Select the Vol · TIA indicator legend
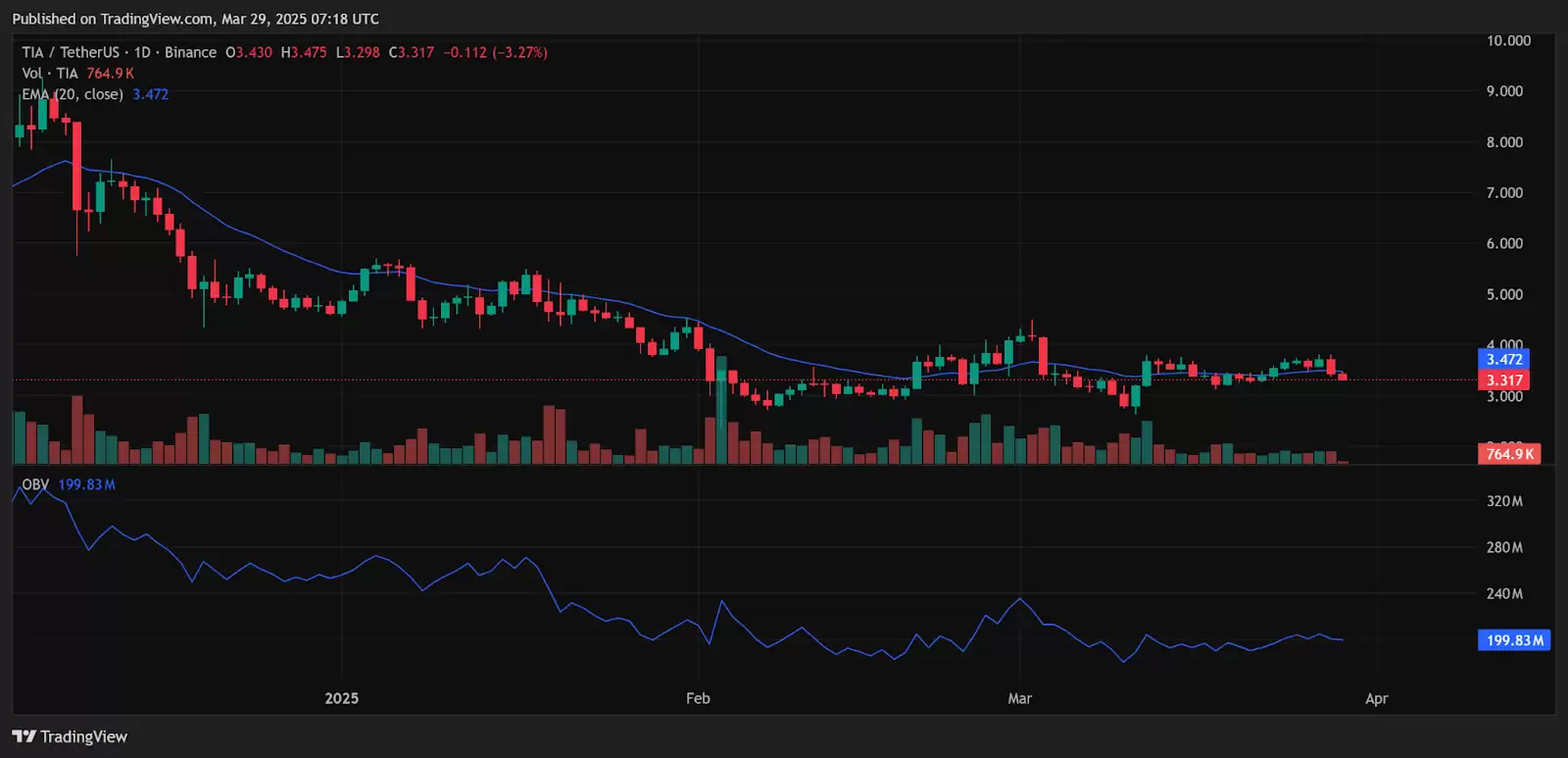The image size is (1568, 758). click(50, 74)
